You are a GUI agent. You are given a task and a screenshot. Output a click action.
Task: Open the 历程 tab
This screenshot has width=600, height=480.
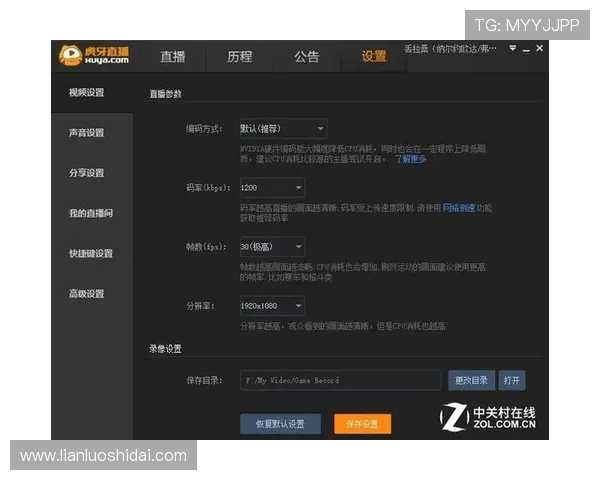click(x=240, y=57)
